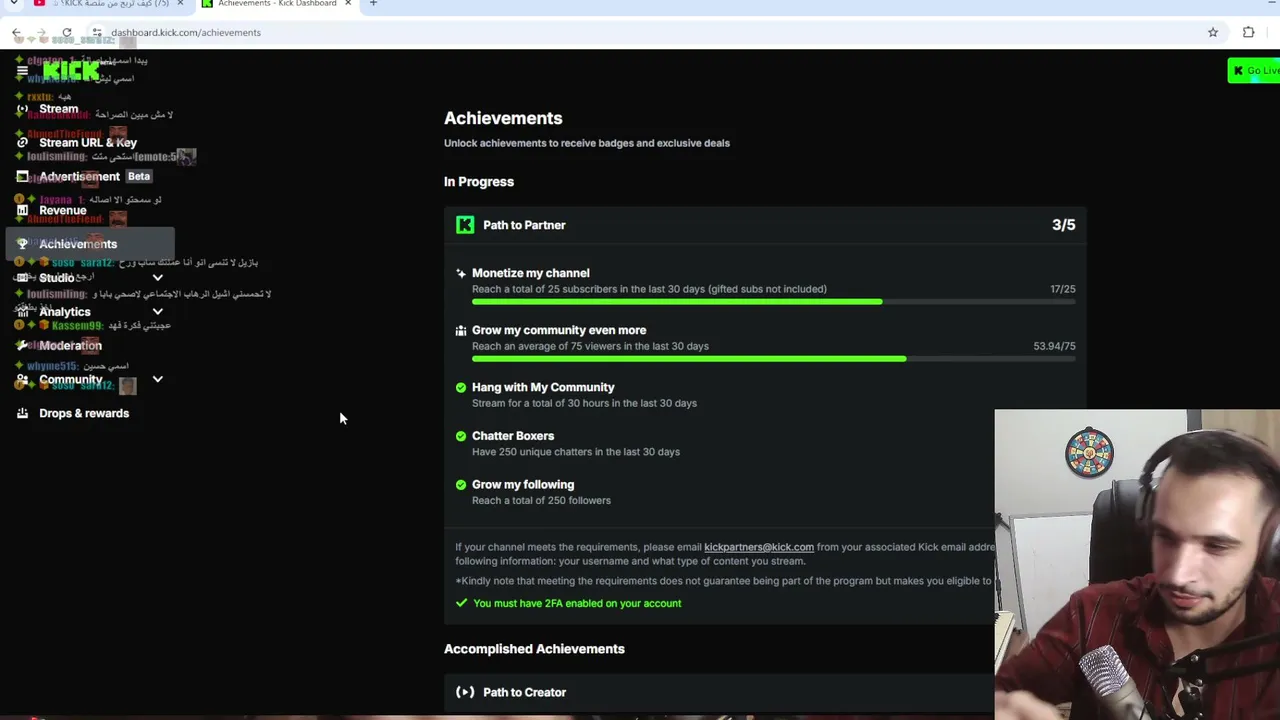Click the green KICK logo
Image resolution: width=1280 pixels, height=720 pixels.
(x=70, y=71)
